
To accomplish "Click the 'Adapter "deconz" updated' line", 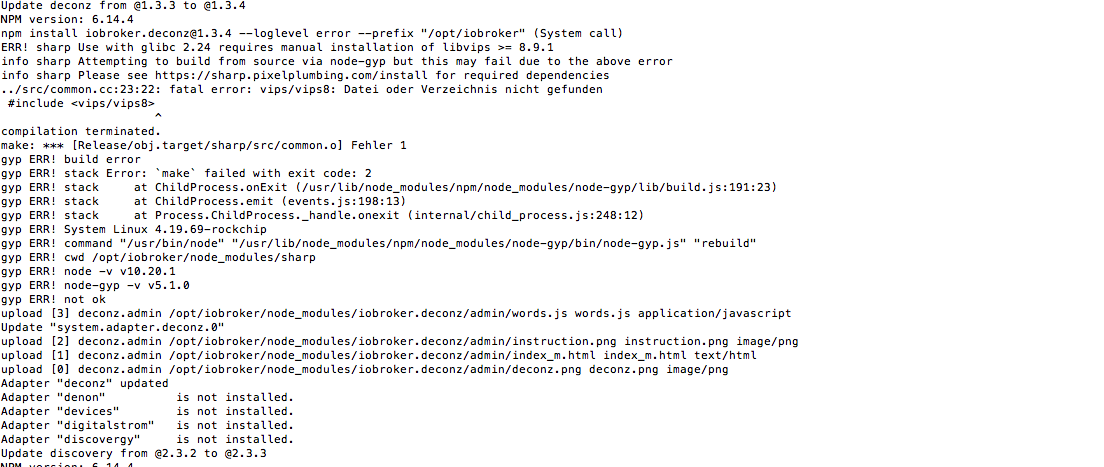I will pos(84,383).
